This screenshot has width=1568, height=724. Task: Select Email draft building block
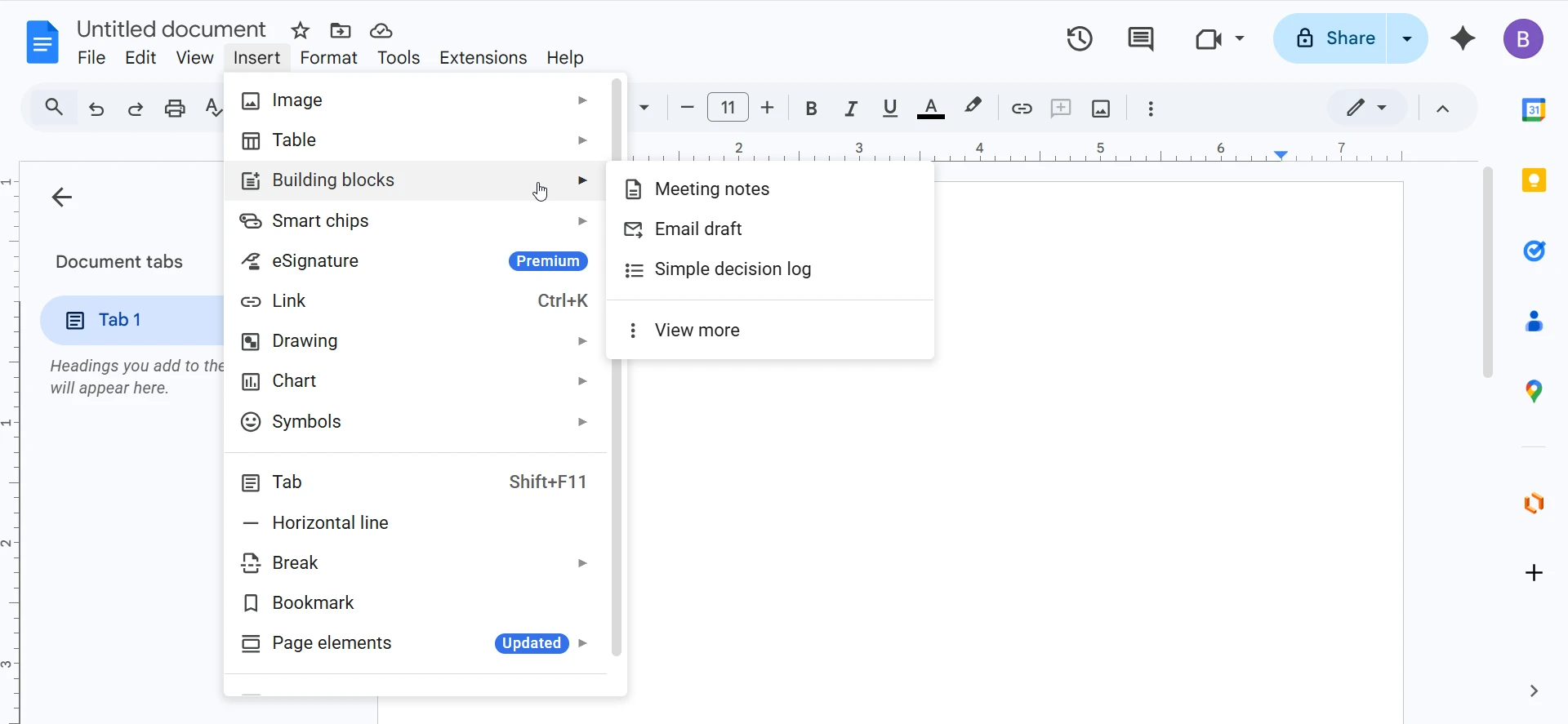pos(770,229)
